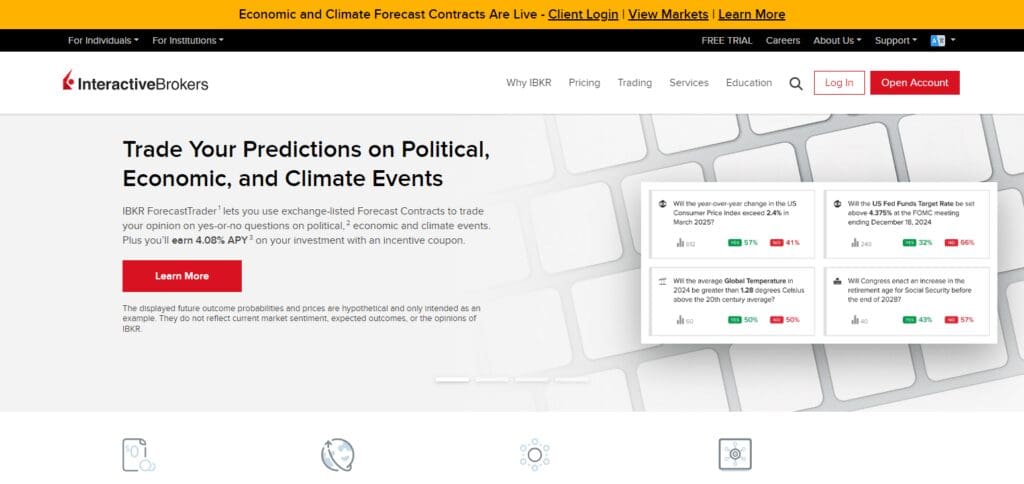Screen dimensions: 1024x484
Task: Open the Support dropdown menu
Action: 896,40
